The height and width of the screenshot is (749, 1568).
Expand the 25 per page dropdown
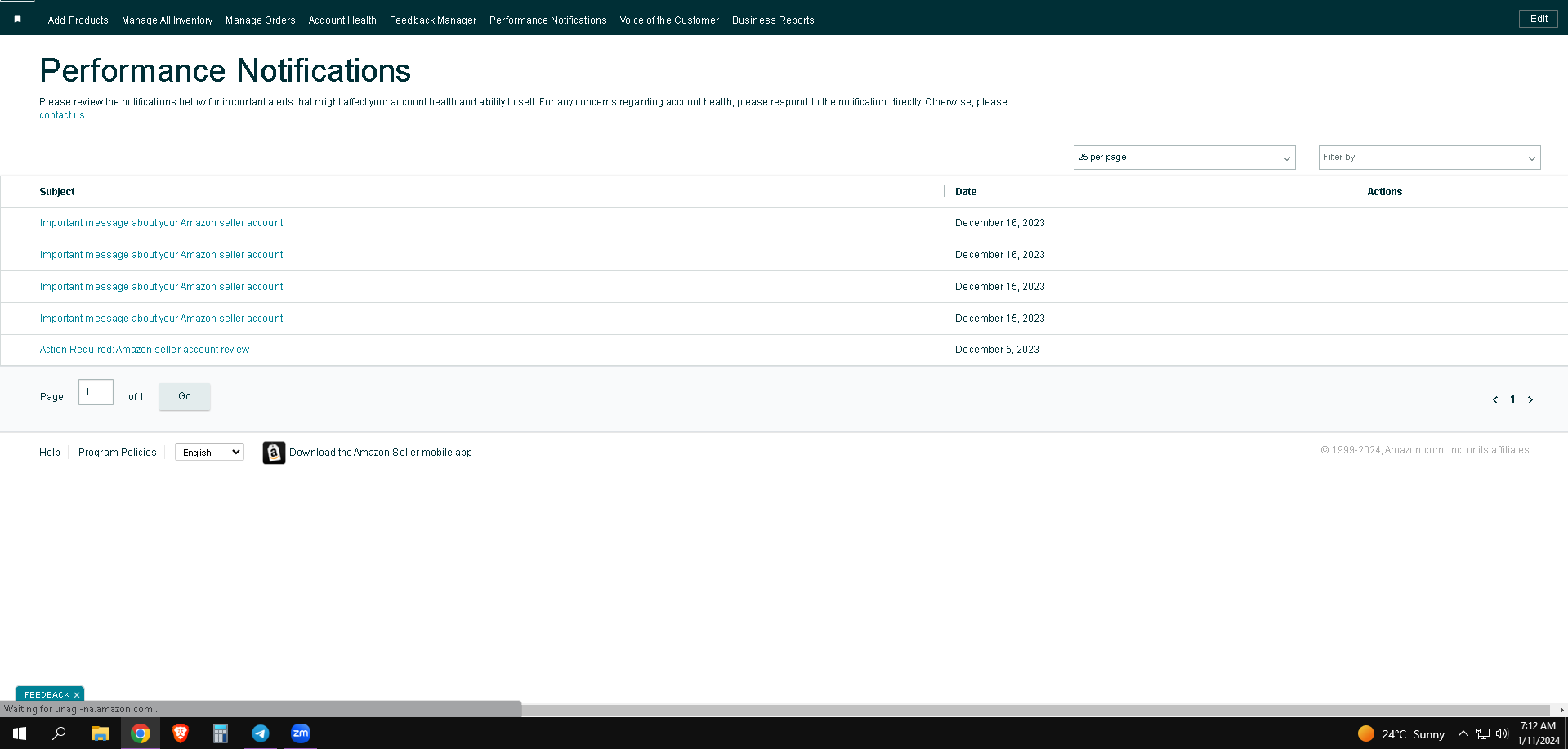click(x=1184, y=158)
